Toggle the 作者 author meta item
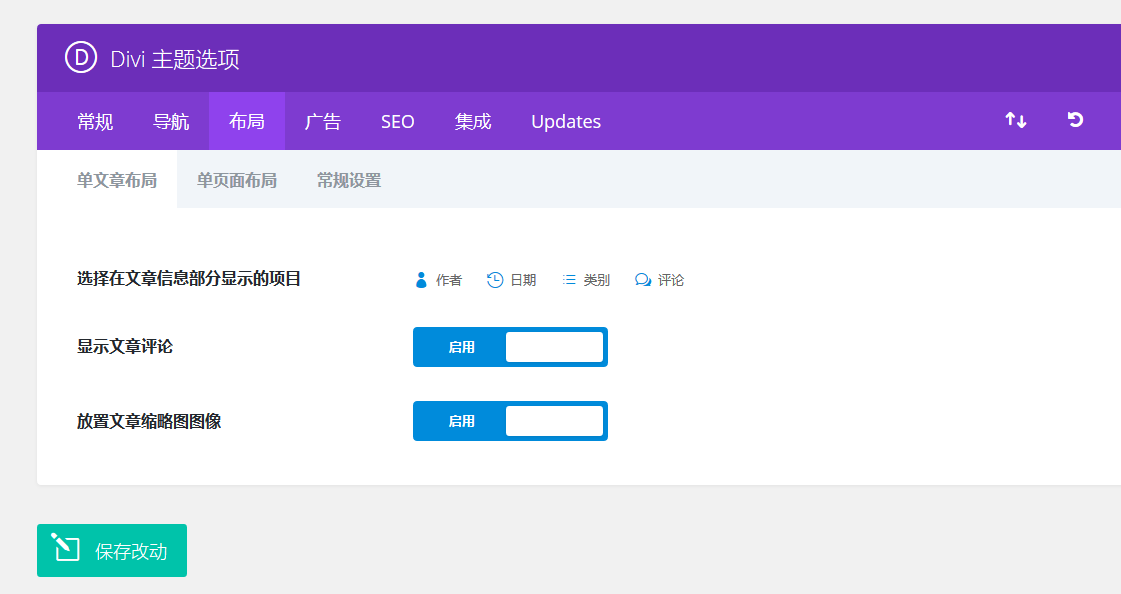 (438, 280)
